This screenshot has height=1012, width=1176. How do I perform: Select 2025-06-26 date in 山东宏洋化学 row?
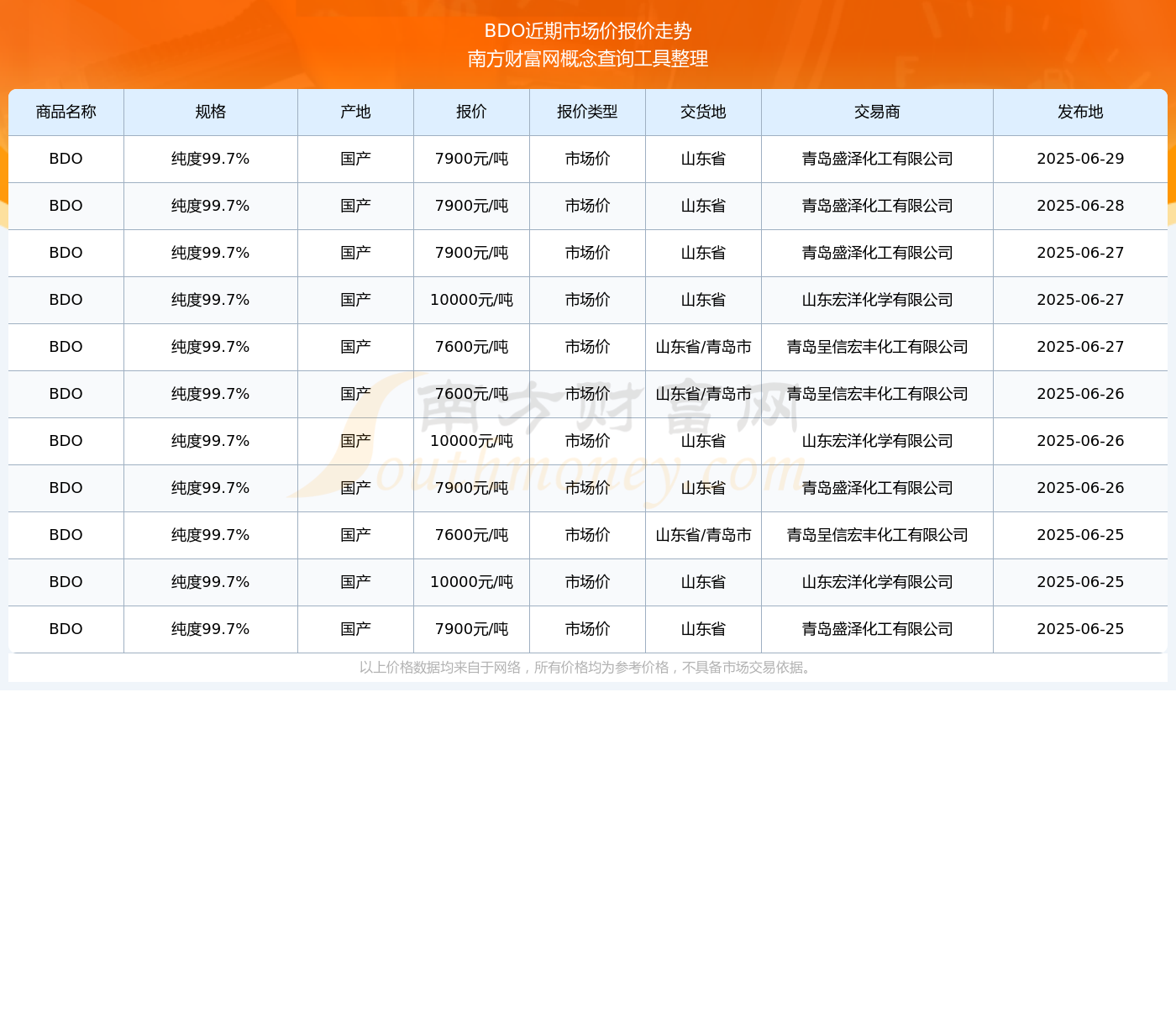1081,441
